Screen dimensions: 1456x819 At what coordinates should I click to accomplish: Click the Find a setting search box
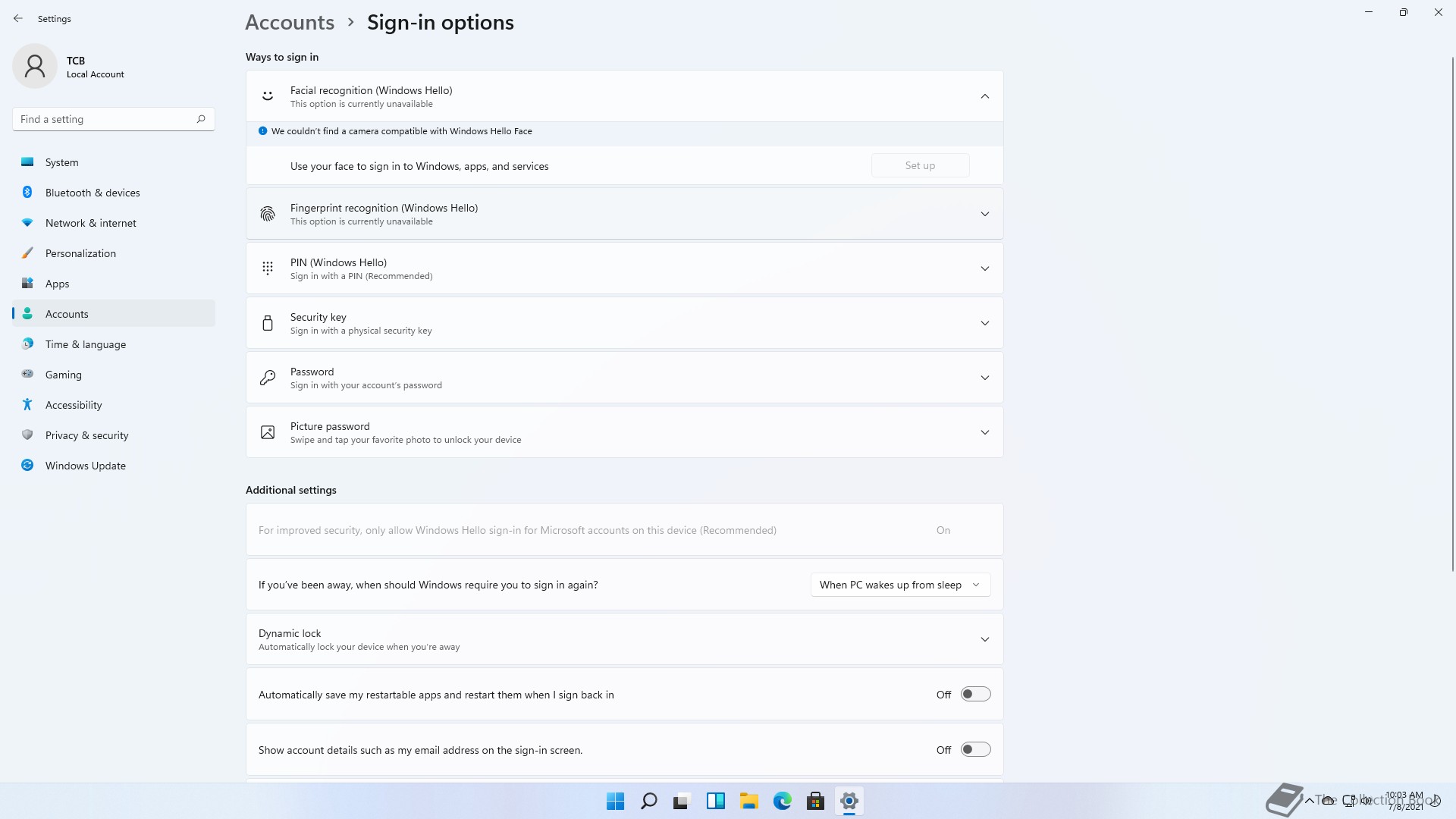point(114,119)
